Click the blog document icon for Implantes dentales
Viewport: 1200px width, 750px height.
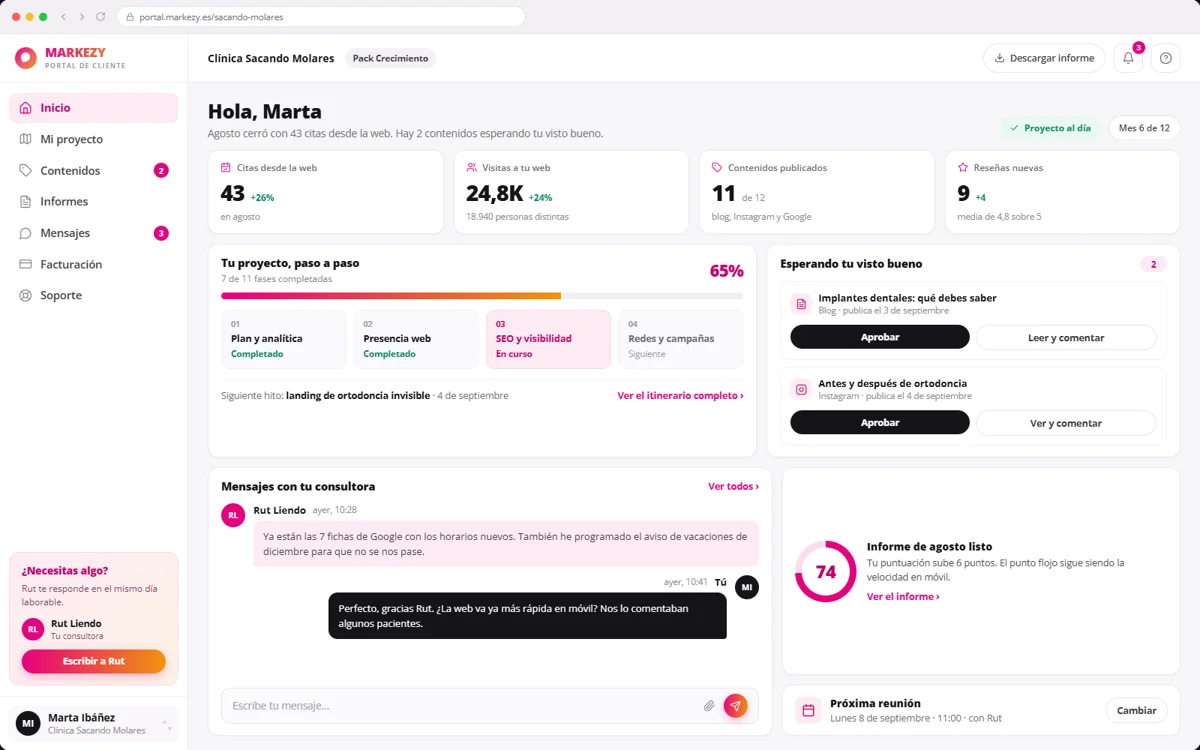pyautogui.click(x=800, y=304)
